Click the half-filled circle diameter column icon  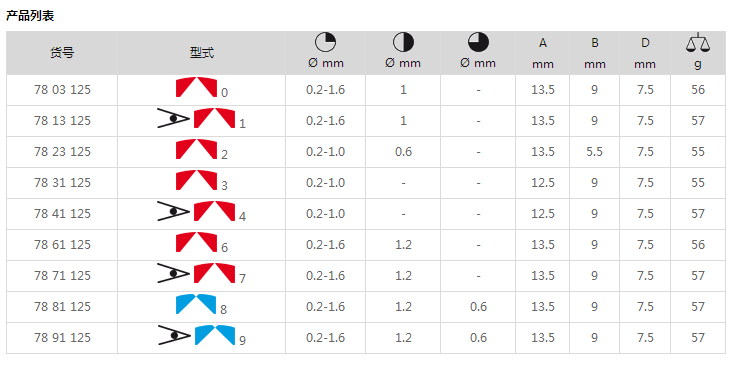[x=403, y=43]
